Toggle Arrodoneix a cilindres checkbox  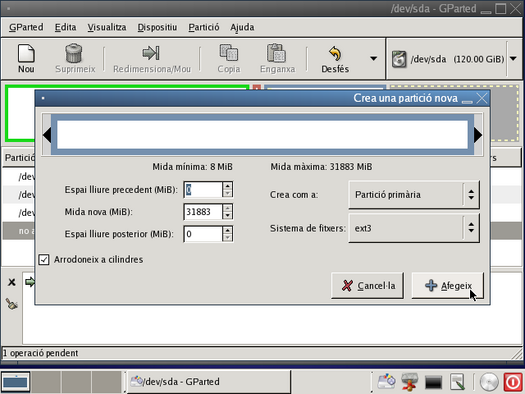pos(44,259)
